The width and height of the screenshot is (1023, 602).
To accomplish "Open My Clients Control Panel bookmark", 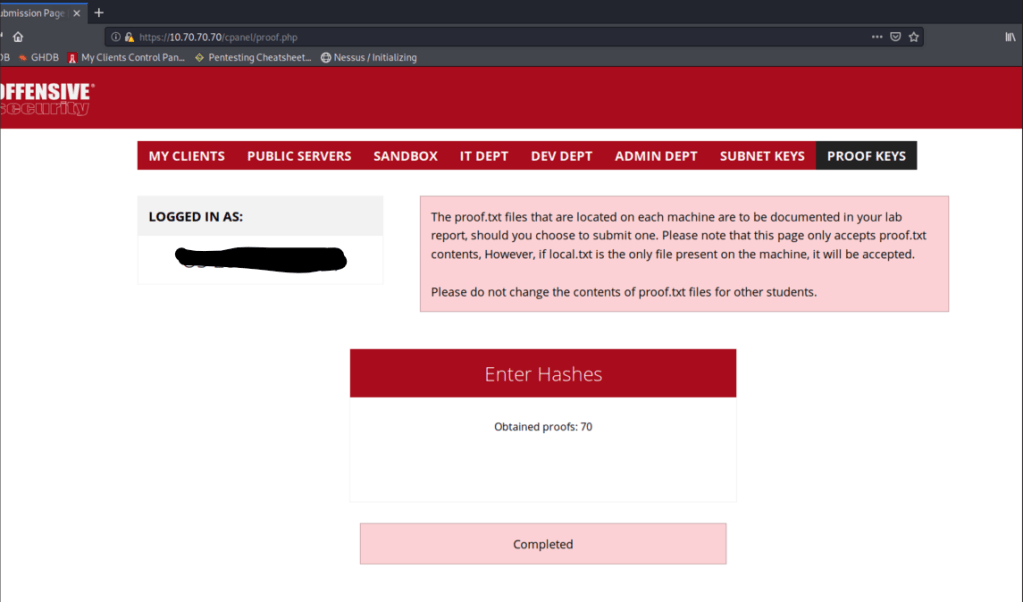I will (x=126, y=58).
